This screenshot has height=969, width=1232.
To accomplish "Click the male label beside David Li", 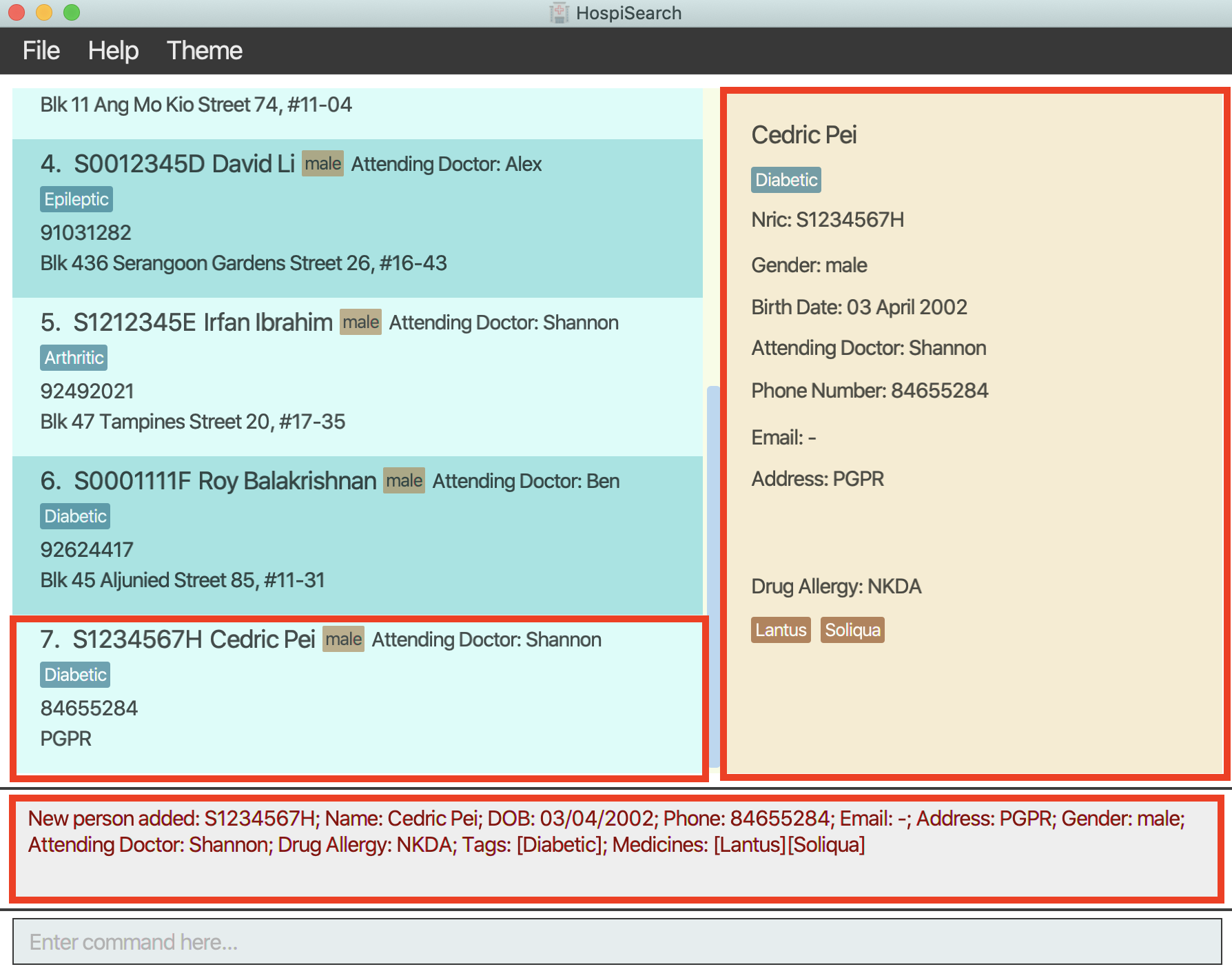I will [322, 164].
